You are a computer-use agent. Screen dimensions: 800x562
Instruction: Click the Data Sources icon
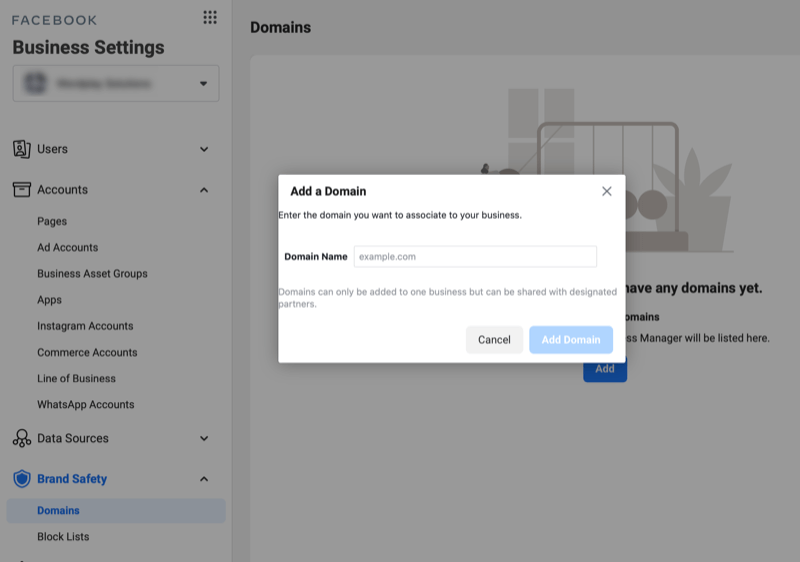(21, 438)
